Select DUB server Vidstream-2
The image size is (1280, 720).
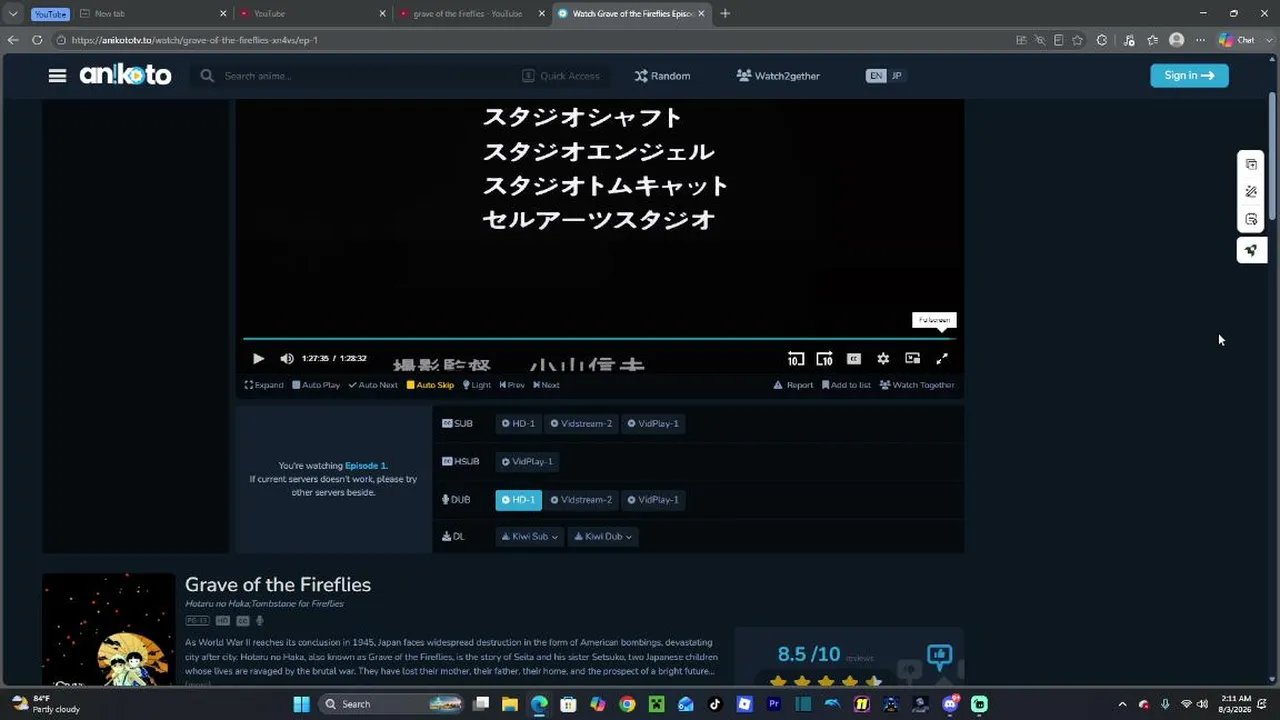pos(581,500)
